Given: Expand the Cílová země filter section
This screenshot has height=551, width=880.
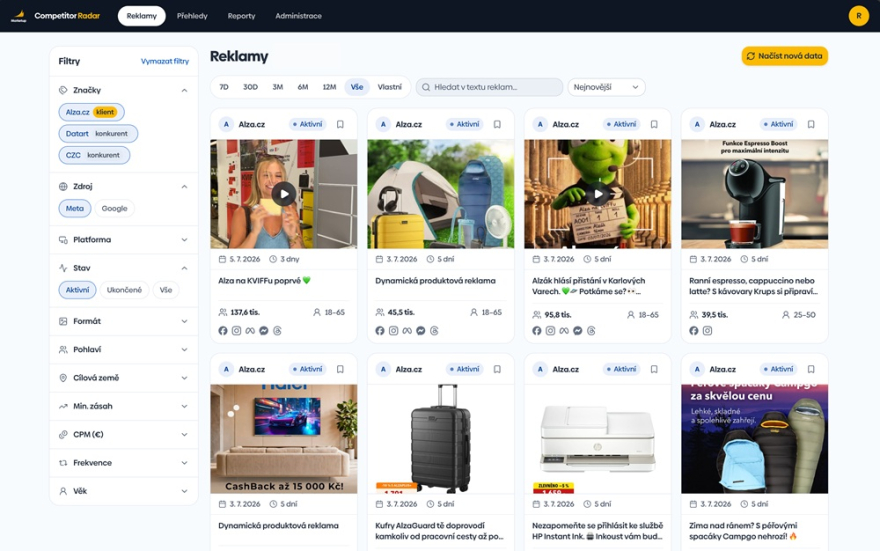Looking at the screenshot, I should coord(123,378).
